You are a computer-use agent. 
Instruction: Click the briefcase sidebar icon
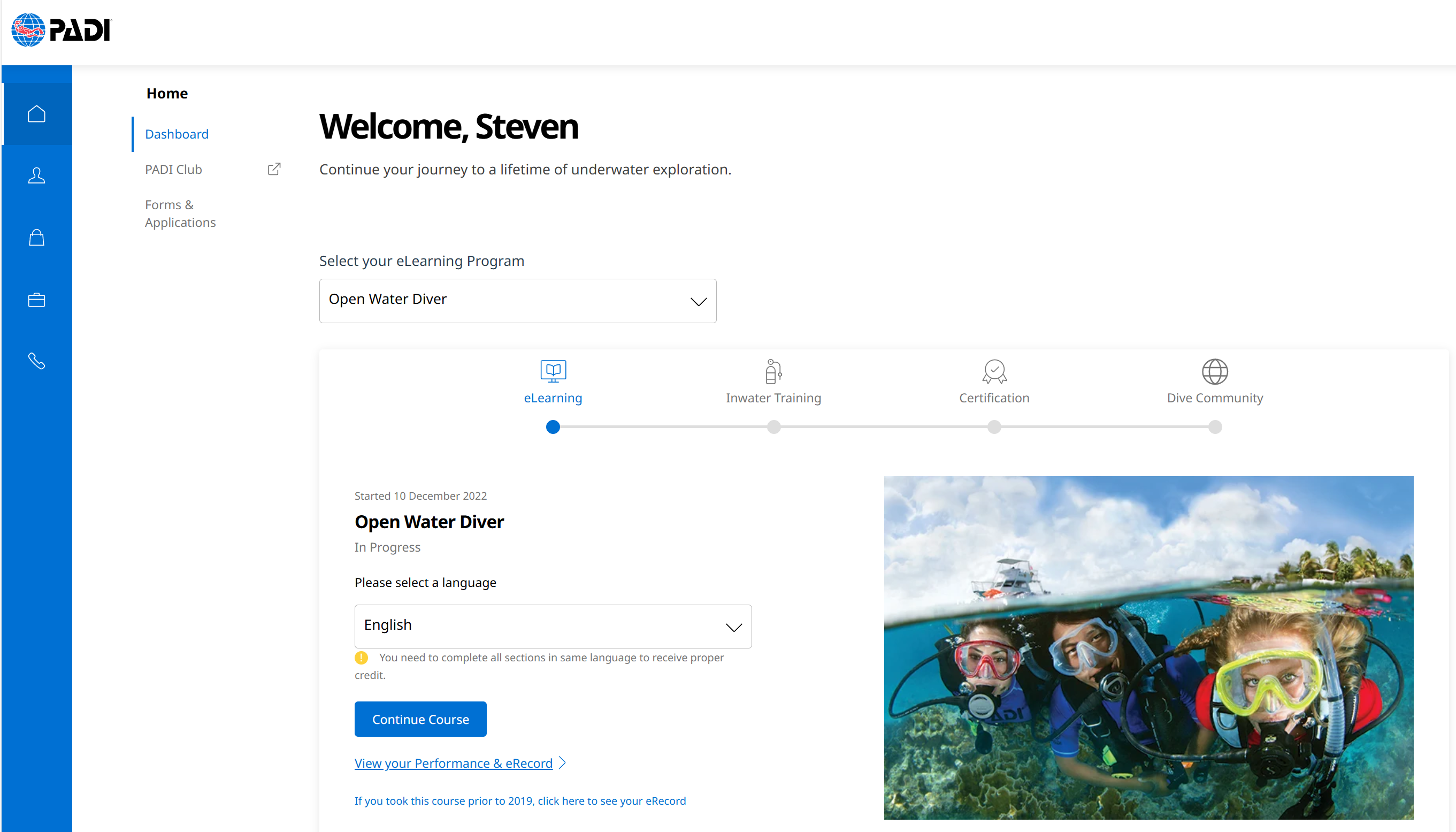click(x=36, y=300)
